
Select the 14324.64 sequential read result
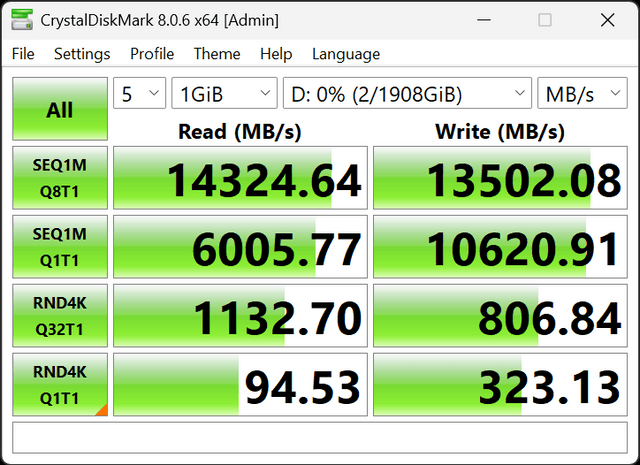click(240, 178)
